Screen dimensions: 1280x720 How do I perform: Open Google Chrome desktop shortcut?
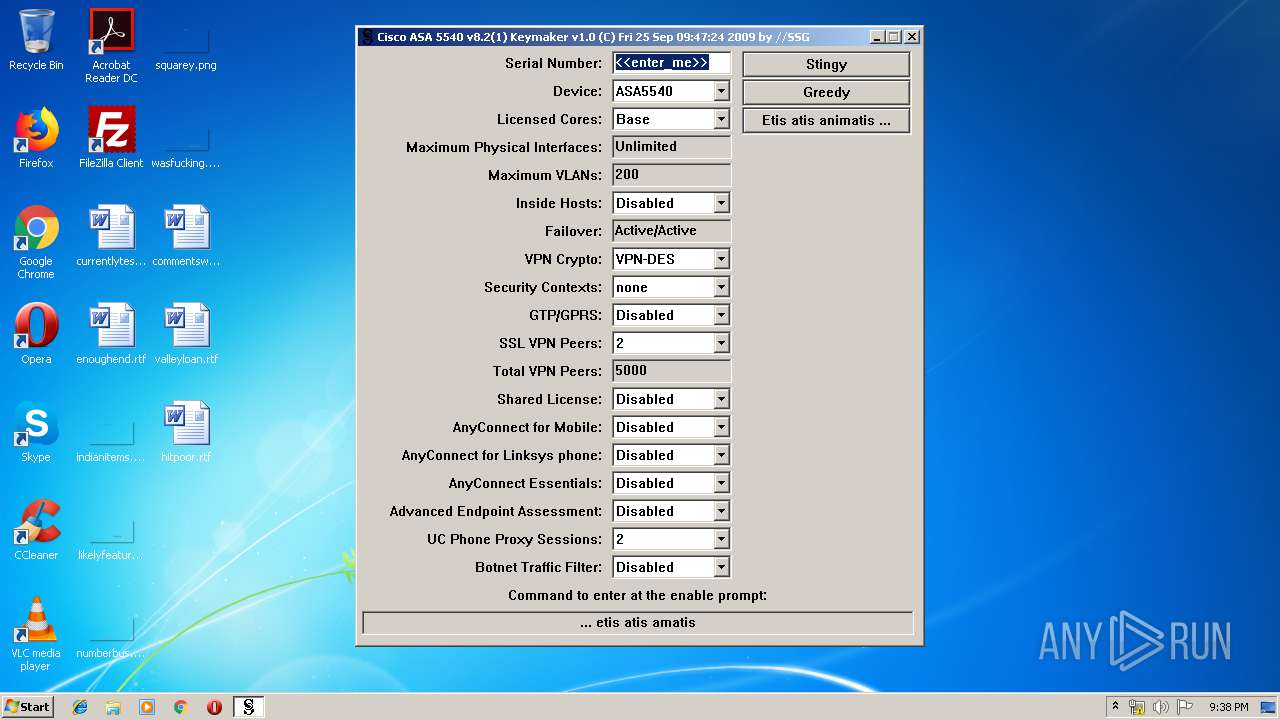click(x=36, y=242)
